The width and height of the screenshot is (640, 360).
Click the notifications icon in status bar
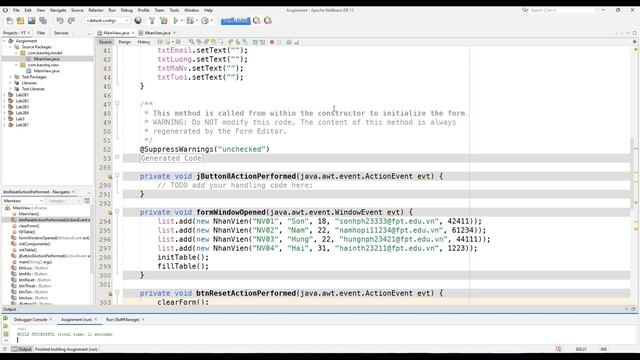point(558,349)
